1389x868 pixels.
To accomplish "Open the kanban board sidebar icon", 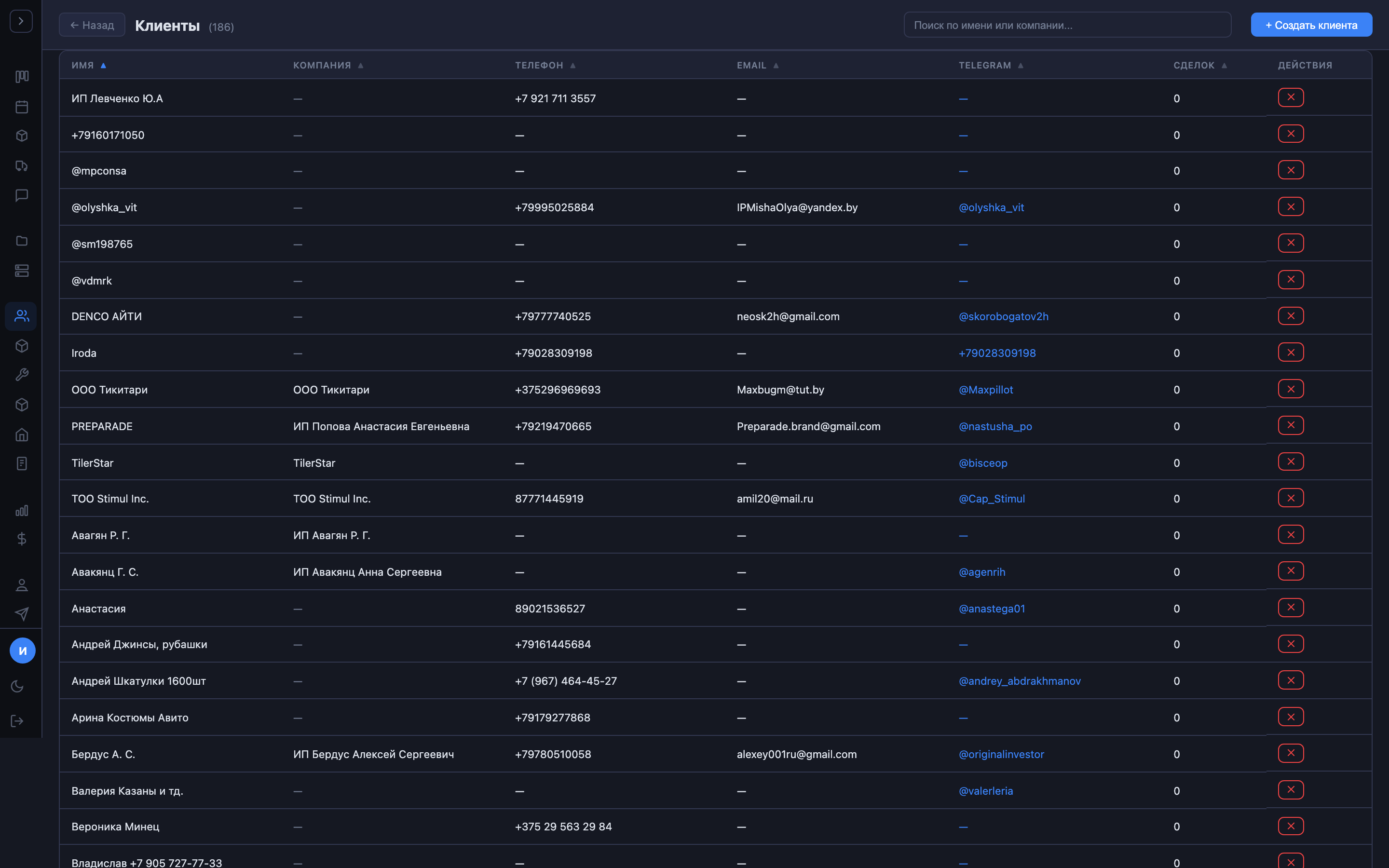I will tap(22, 76).
